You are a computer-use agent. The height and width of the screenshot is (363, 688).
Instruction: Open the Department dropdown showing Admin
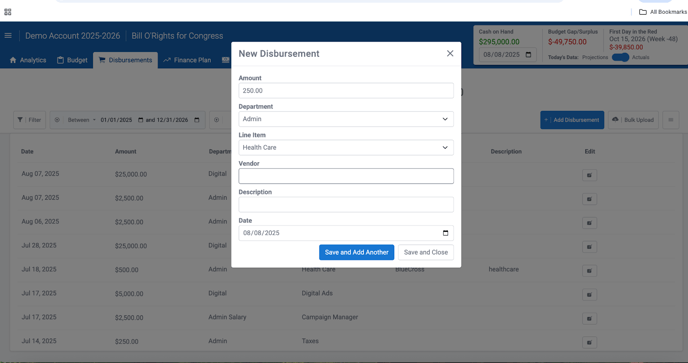point(346,119)
